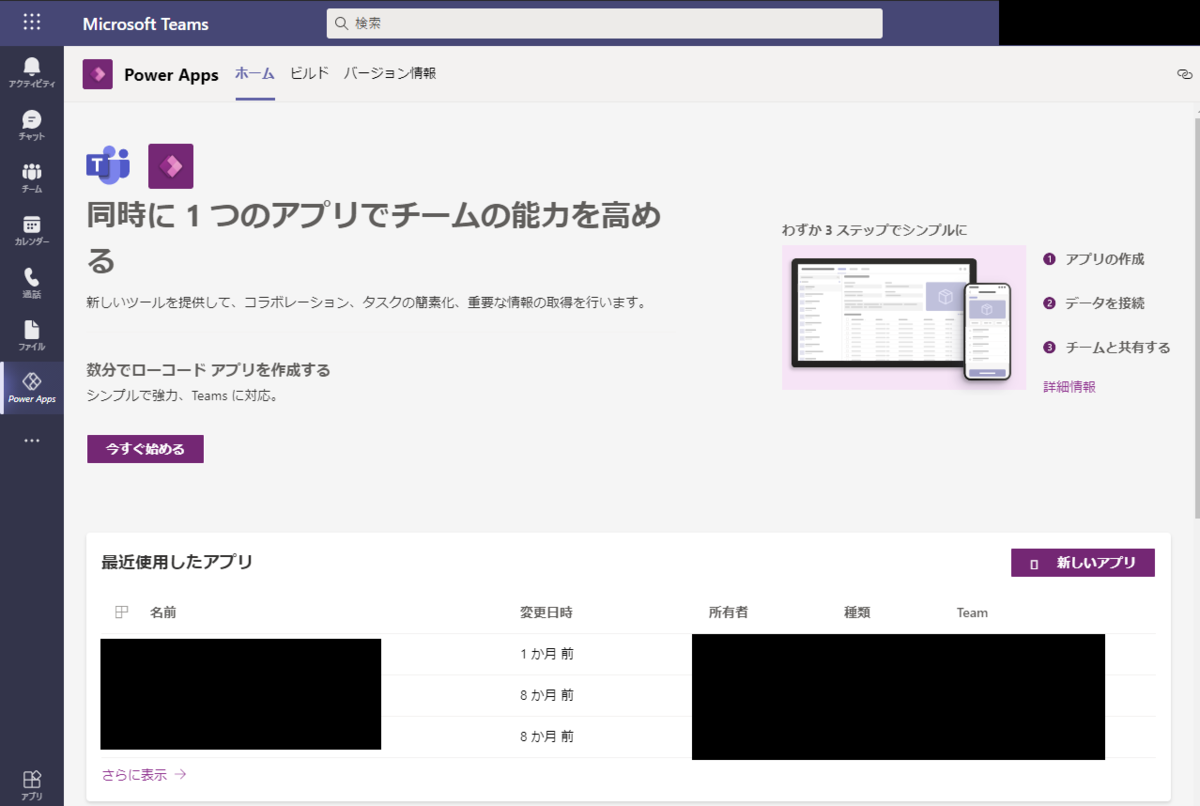Open チャット from the left sidebar
The height and width of the screenshot is (806, 1200).
coord(32,125)
